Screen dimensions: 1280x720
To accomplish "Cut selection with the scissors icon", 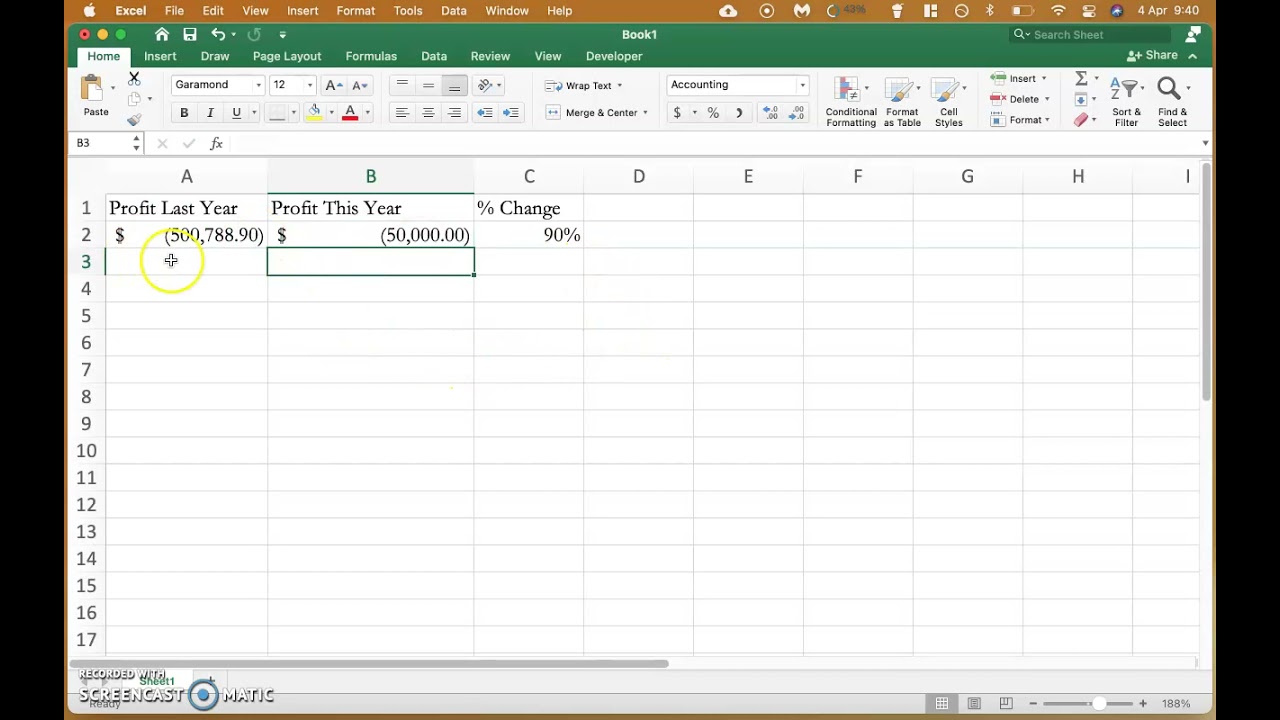I will 134,78.
